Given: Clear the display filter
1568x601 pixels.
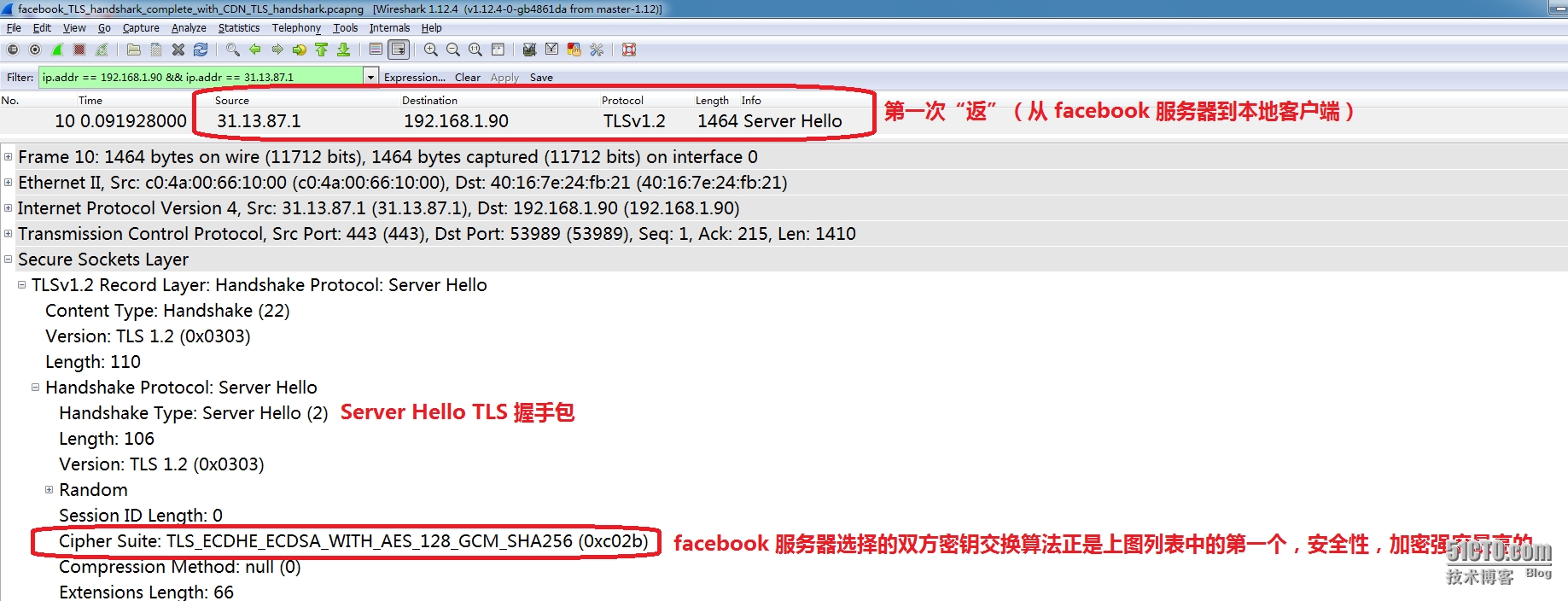Looking at the screenshot, I should coord(467,77).
